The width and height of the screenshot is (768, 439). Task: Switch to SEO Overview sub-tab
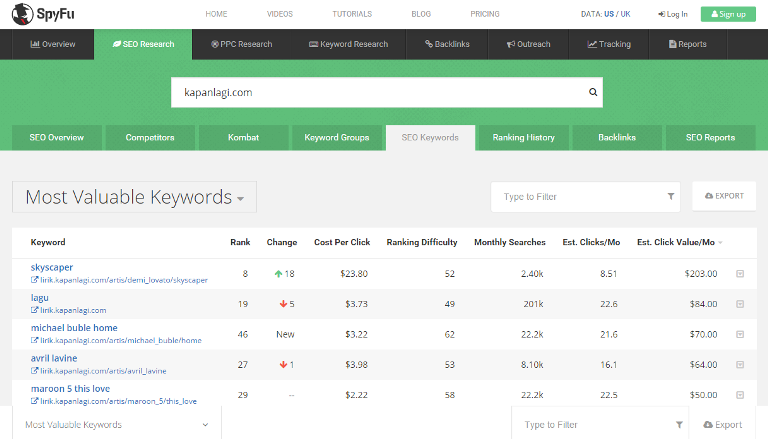pyautogui.click(x=57, y=138)
